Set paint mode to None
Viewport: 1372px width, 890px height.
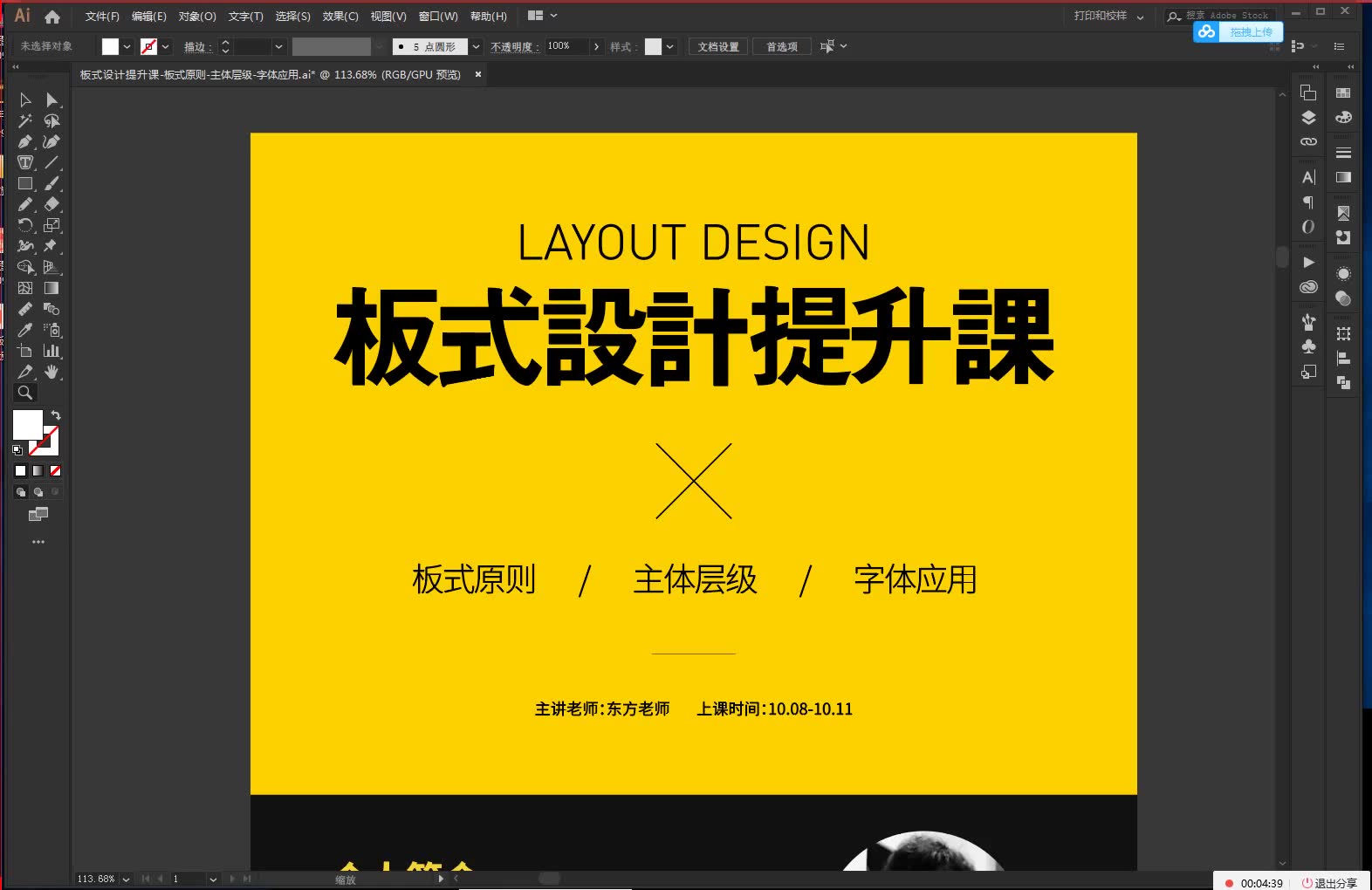[x=55, y=471]
